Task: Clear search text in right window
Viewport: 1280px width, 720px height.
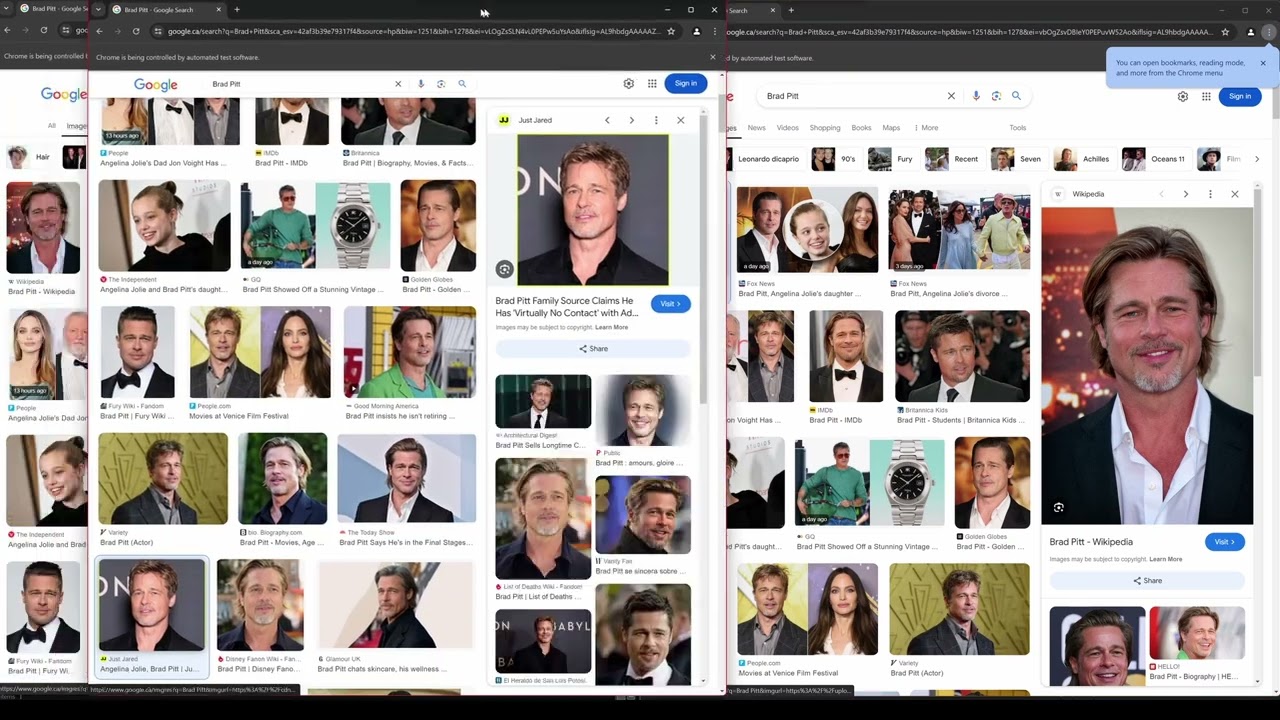Action: pos(951,96)
